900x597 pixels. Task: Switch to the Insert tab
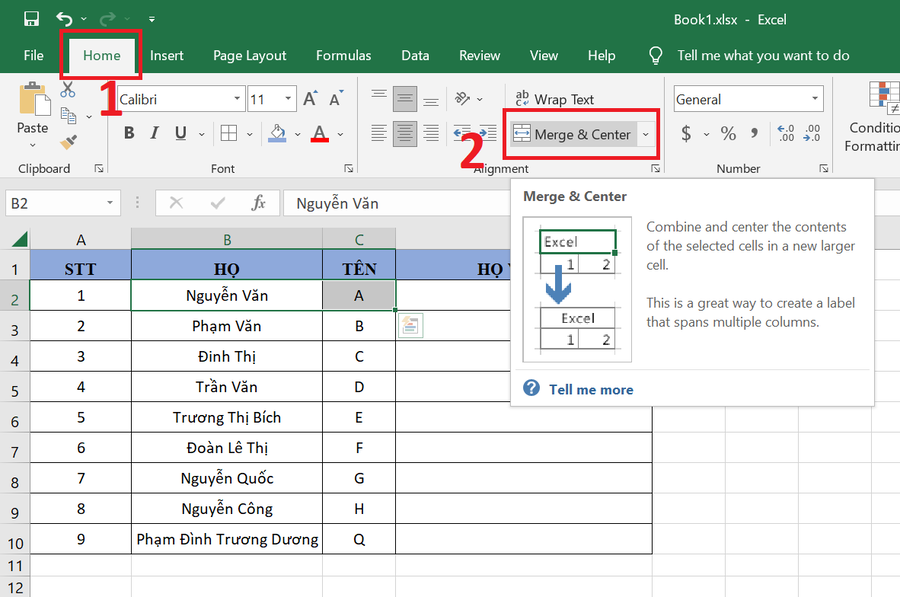tap(166, 56)
